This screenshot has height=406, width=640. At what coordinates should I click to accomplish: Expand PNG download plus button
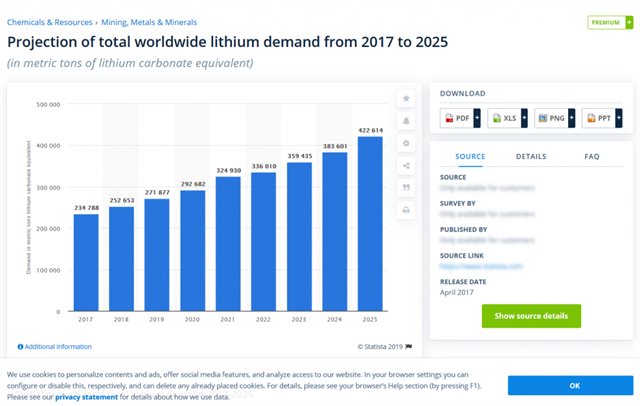(572, 118)
